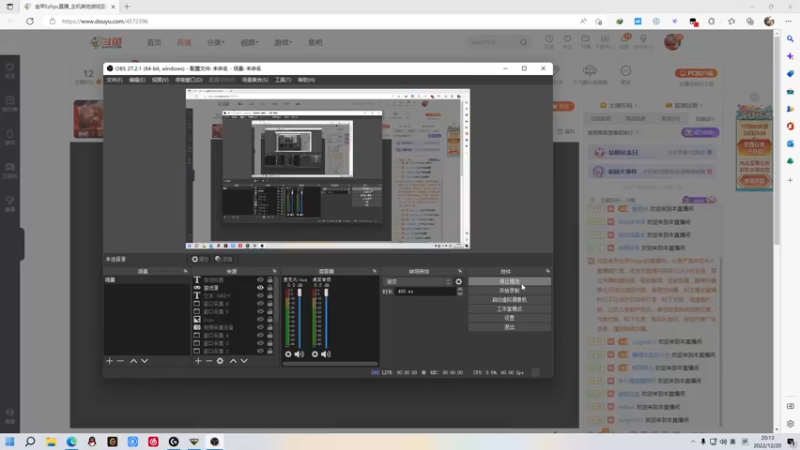The width and height of the screenshot is (800, 450).
Task: Open Windows taskbar search
Action: click(x=30, y=441)
